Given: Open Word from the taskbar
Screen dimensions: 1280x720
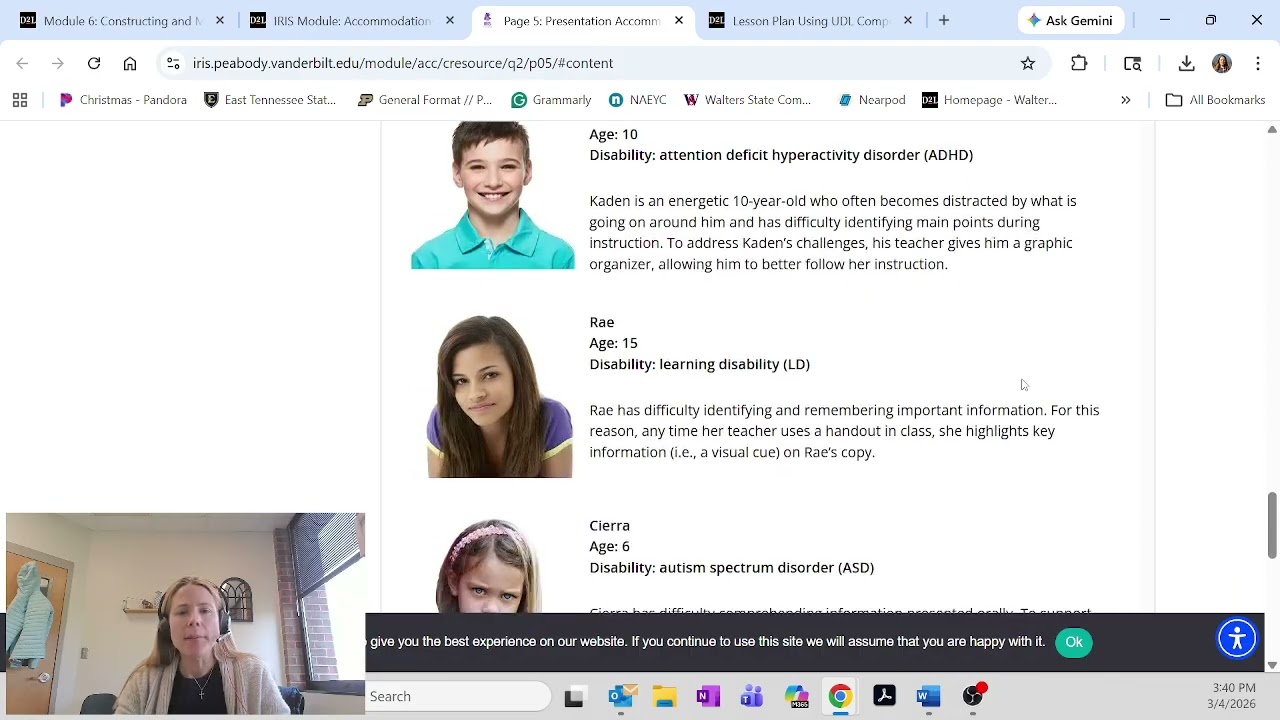Looking at the screenshot, I should (x=928, y=696).
